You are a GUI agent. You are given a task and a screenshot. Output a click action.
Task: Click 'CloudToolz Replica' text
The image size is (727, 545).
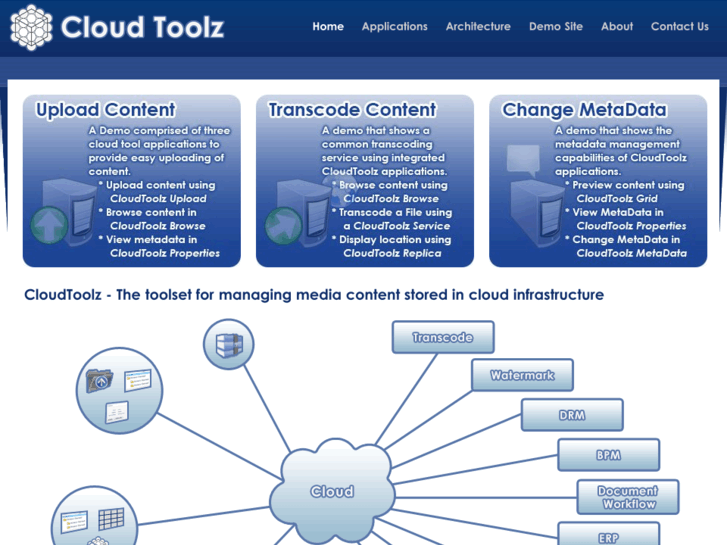[392, 253]
